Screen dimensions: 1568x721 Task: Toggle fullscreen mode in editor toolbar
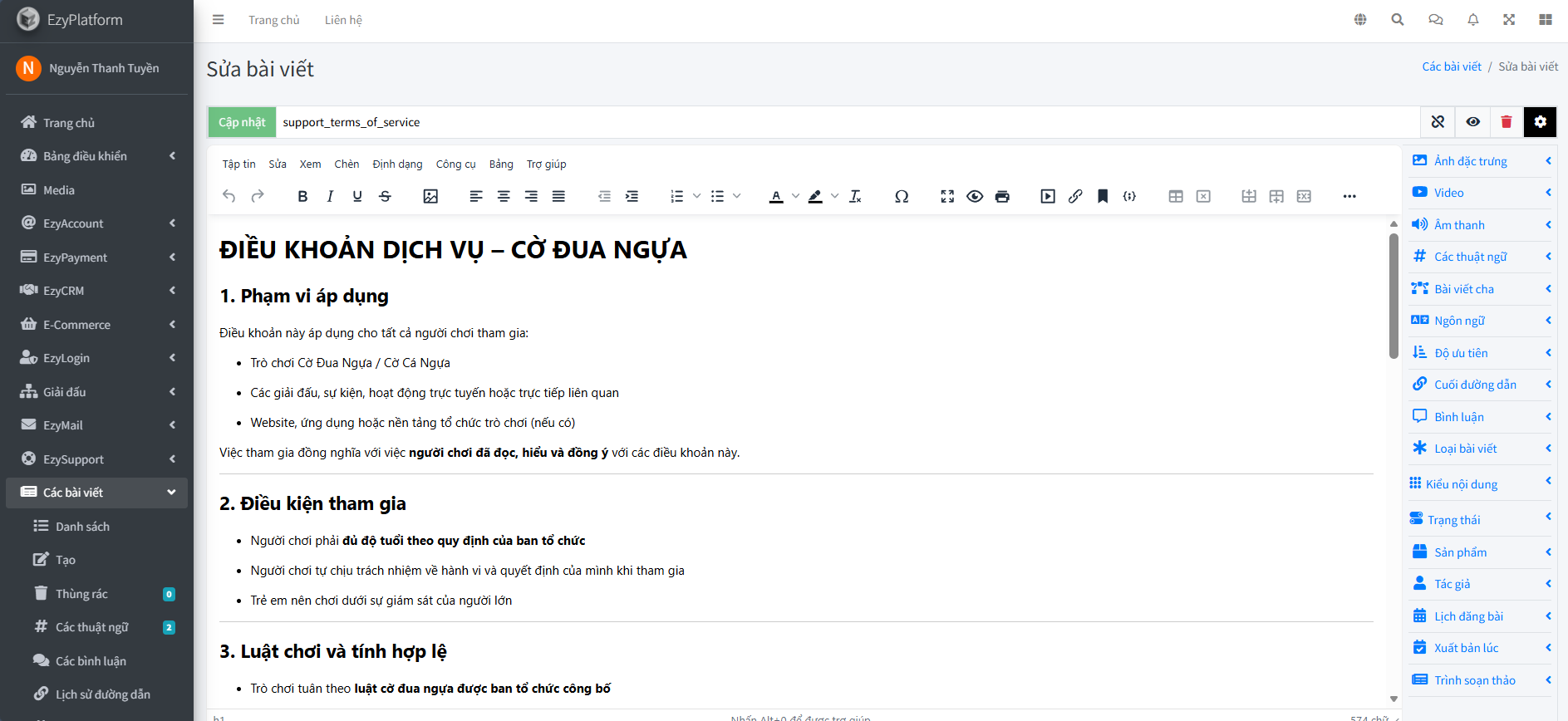(x=947, y=197)
